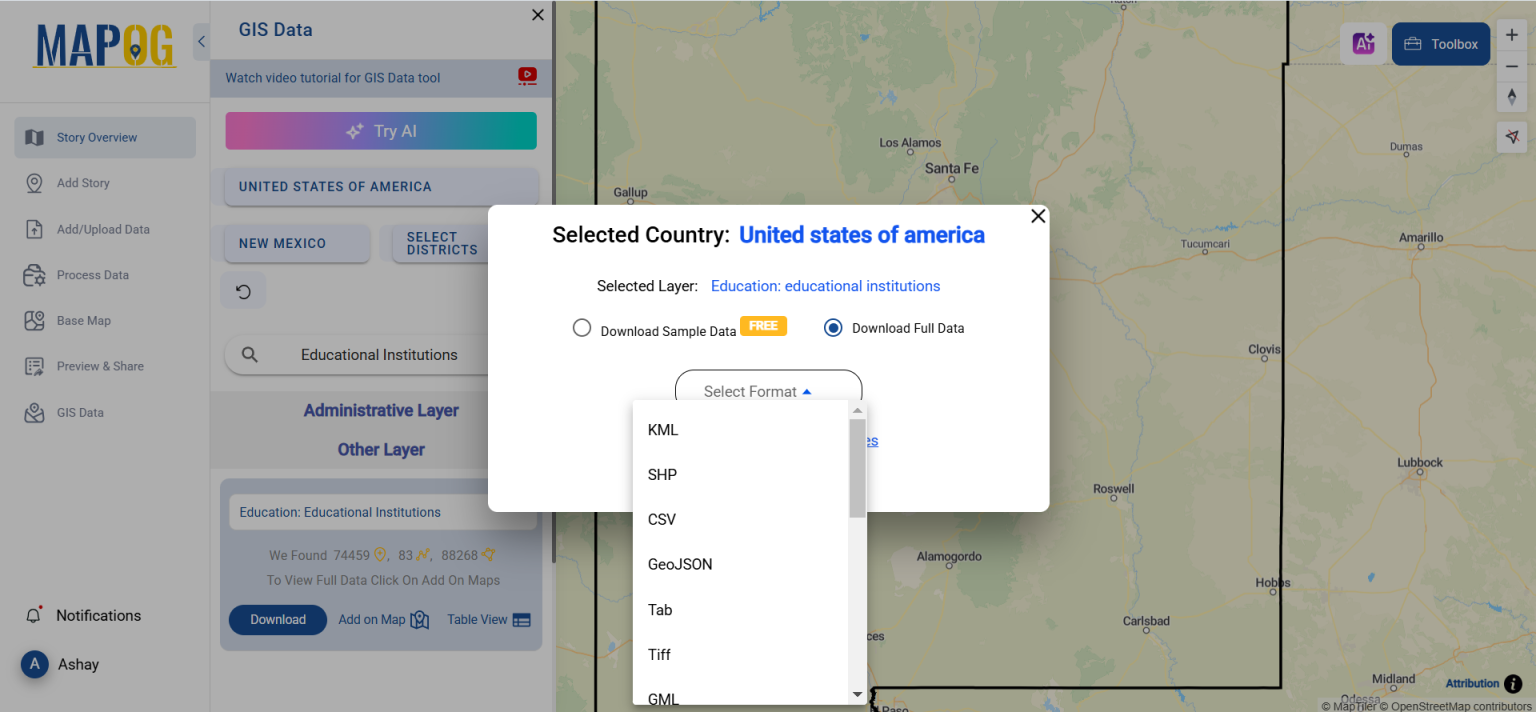Screen dimensions: 1536x712
Task: Click the undo arrow below New Mexico
Action: 243,289
